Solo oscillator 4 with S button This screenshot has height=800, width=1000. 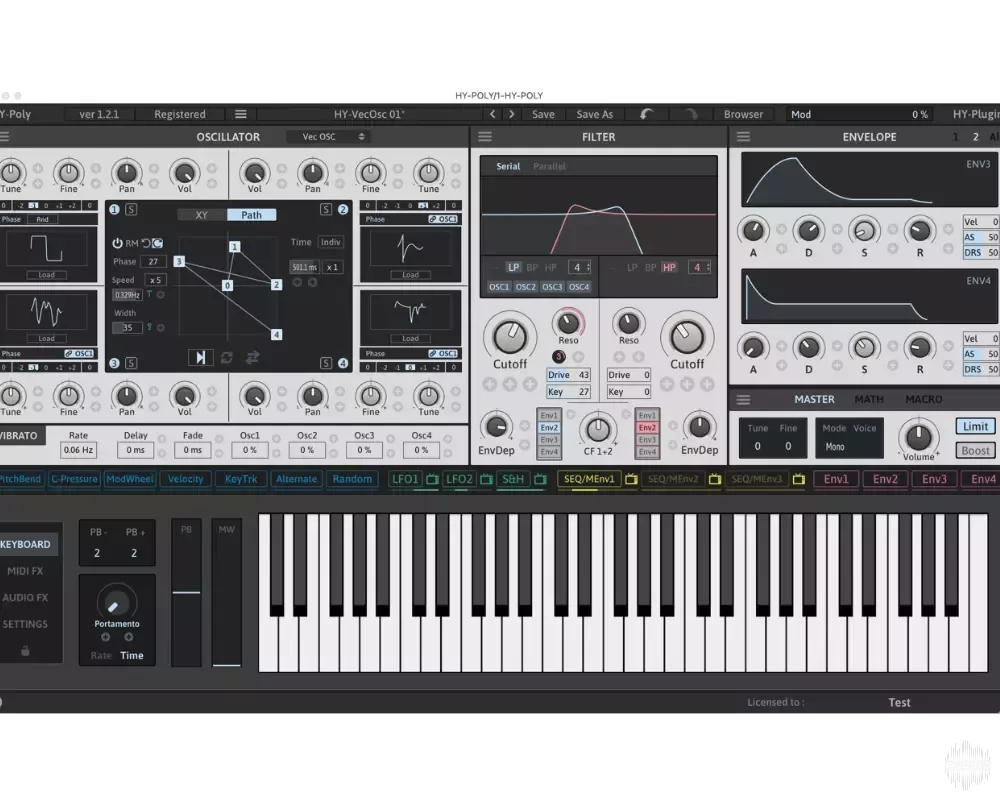326,363
